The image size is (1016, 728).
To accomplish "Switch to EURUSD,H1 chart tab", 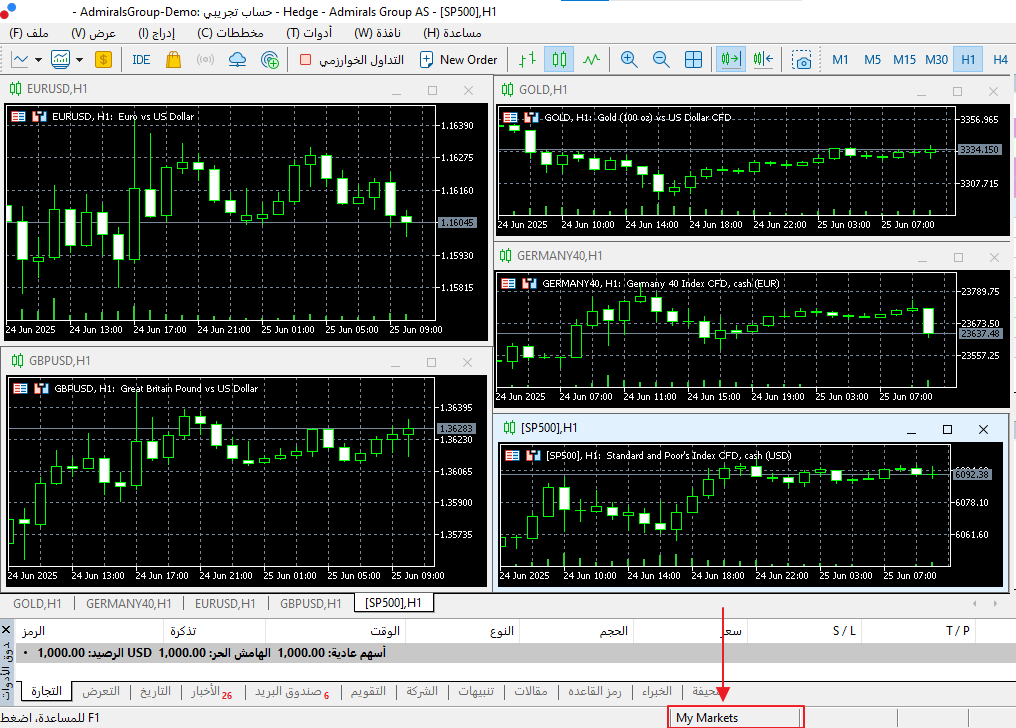I will pos(225,604).
